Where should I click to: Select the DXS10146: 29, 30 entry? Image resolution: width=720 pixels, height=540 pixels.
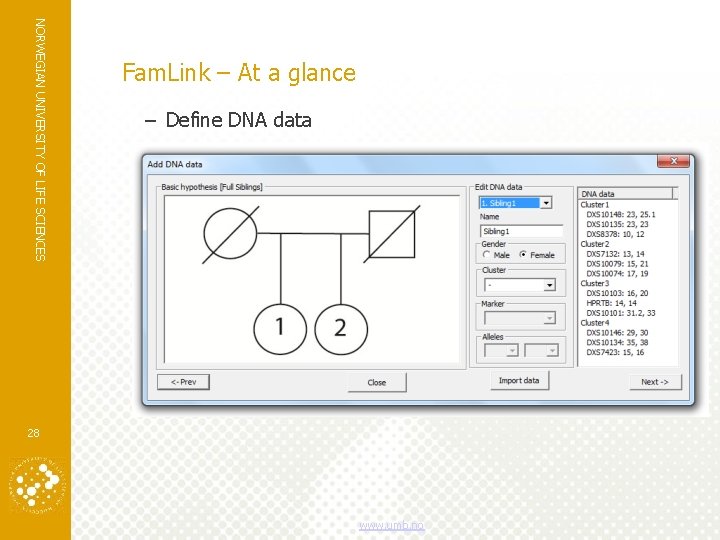[x=617, y=332]
